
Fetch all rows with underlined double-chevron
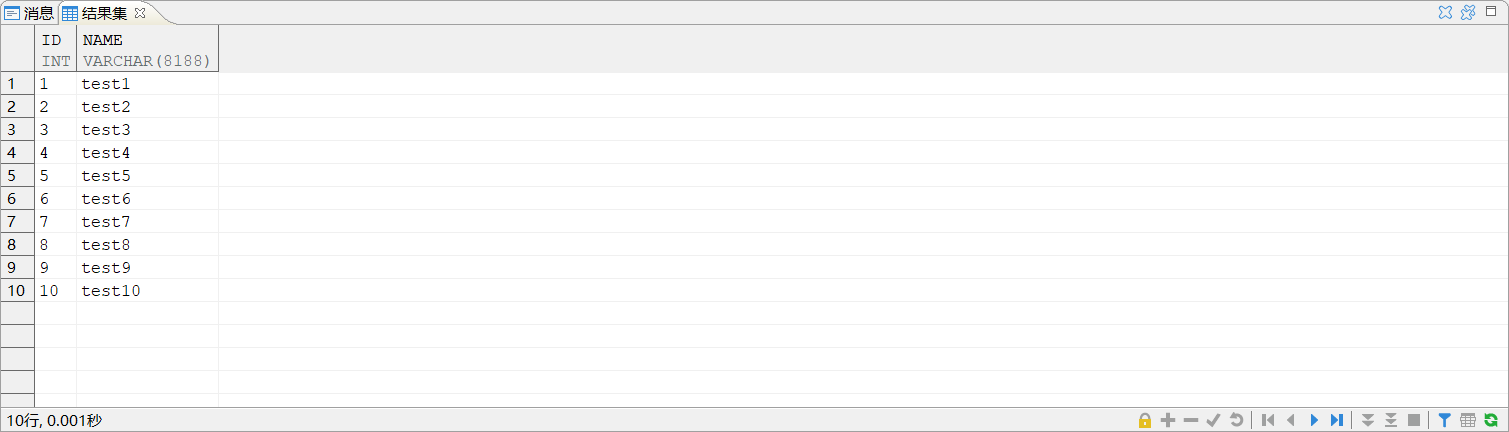point(1390,420)
